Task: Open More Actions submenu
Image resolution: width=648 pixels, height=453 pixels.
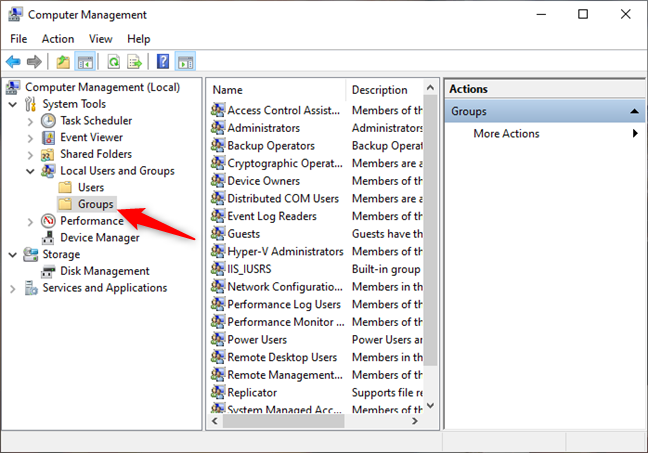Action: (x=545, y=134)
